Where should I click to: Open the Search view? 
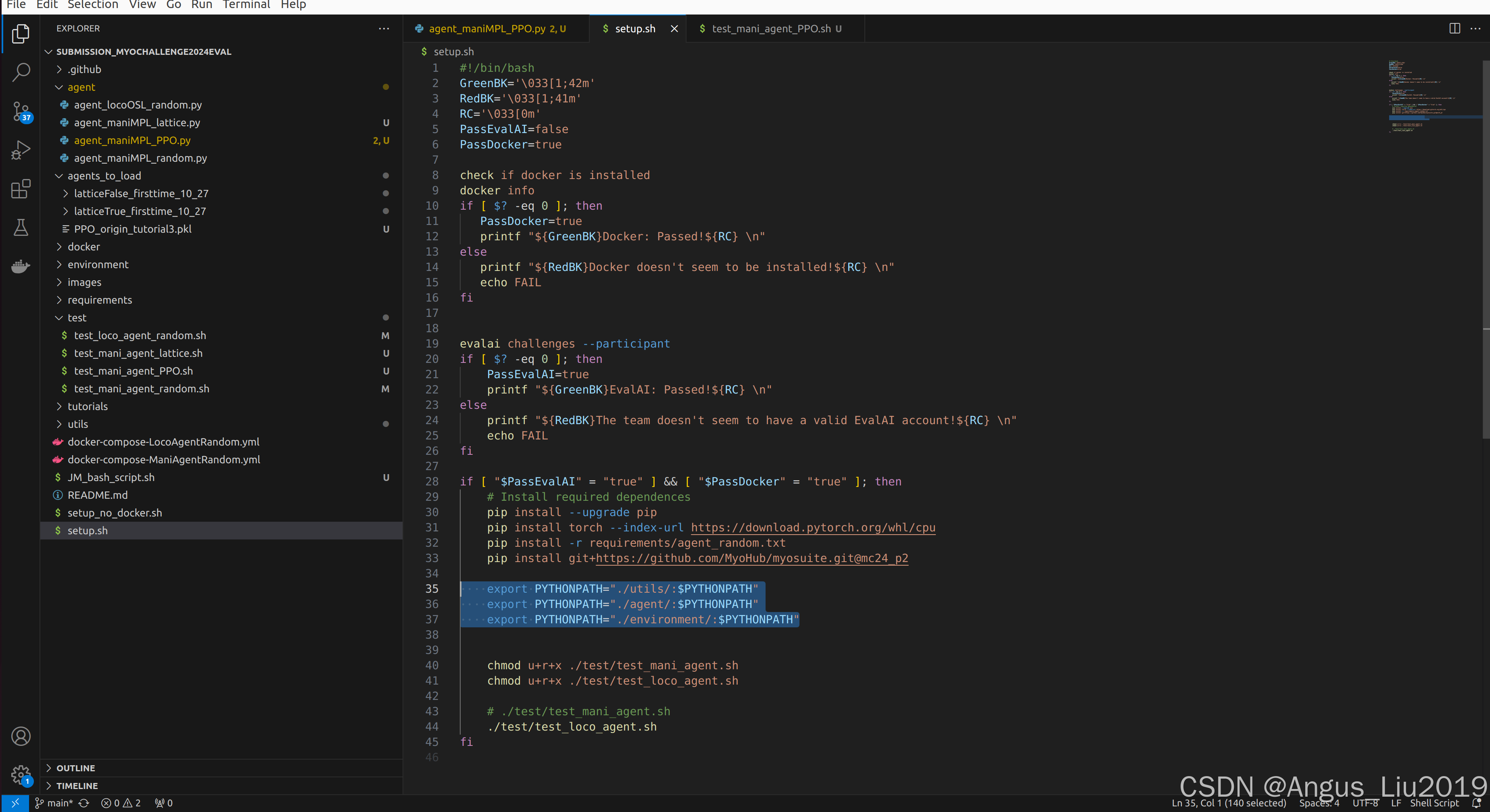click(21, 72)
